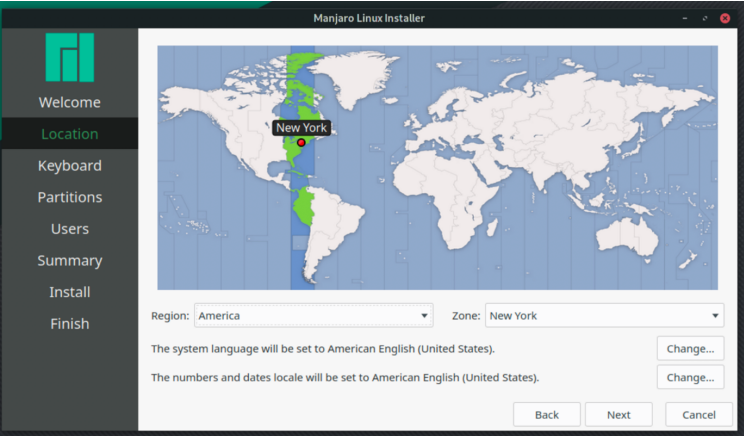744x436 pixels.
Task: Click the Zone dropdown arrow
Action: [715, 315]
